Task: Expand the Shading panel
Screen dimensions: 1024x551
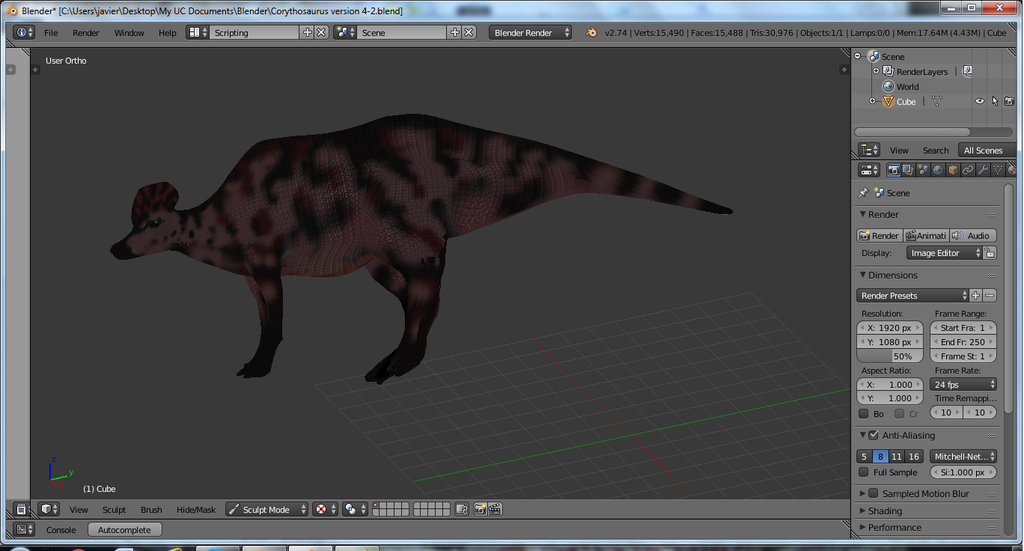Action: pos(884,511)
